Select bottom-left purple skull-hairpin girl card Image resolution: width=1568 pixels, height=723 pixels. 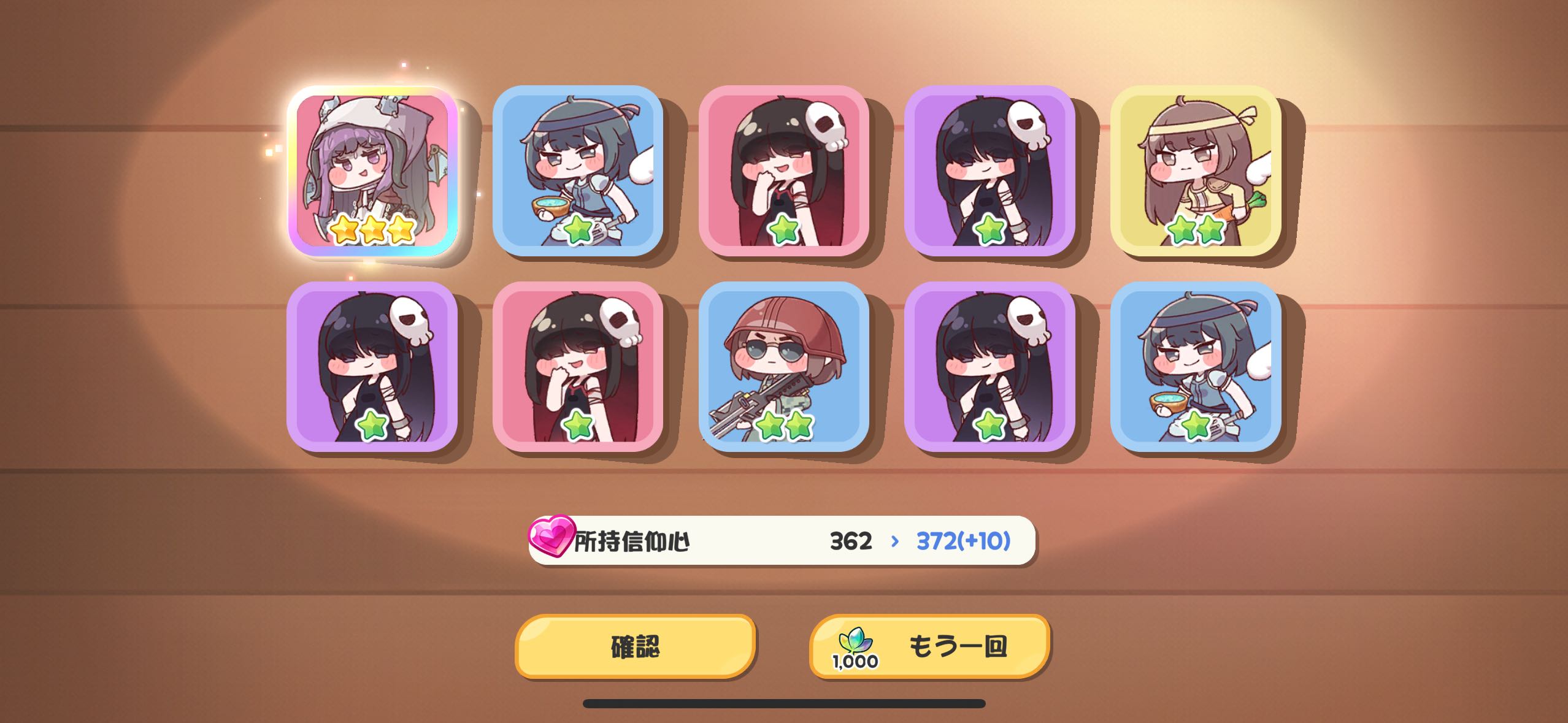click(372, 367)
